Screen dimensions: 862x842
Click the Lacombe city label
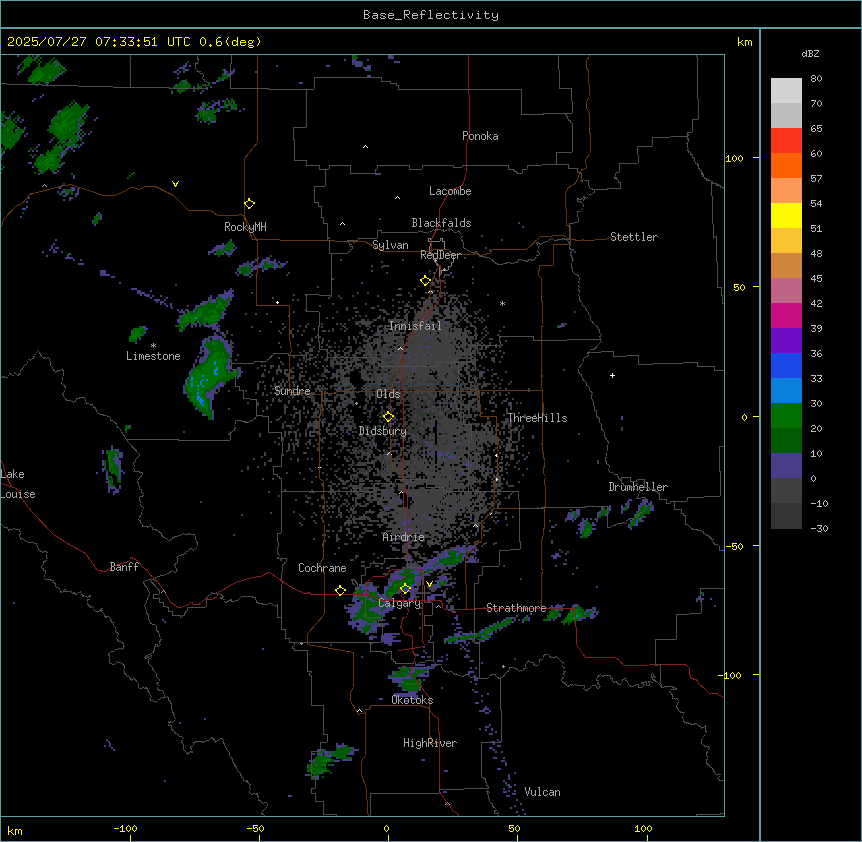pyautogui.click(x=450, y=191)
